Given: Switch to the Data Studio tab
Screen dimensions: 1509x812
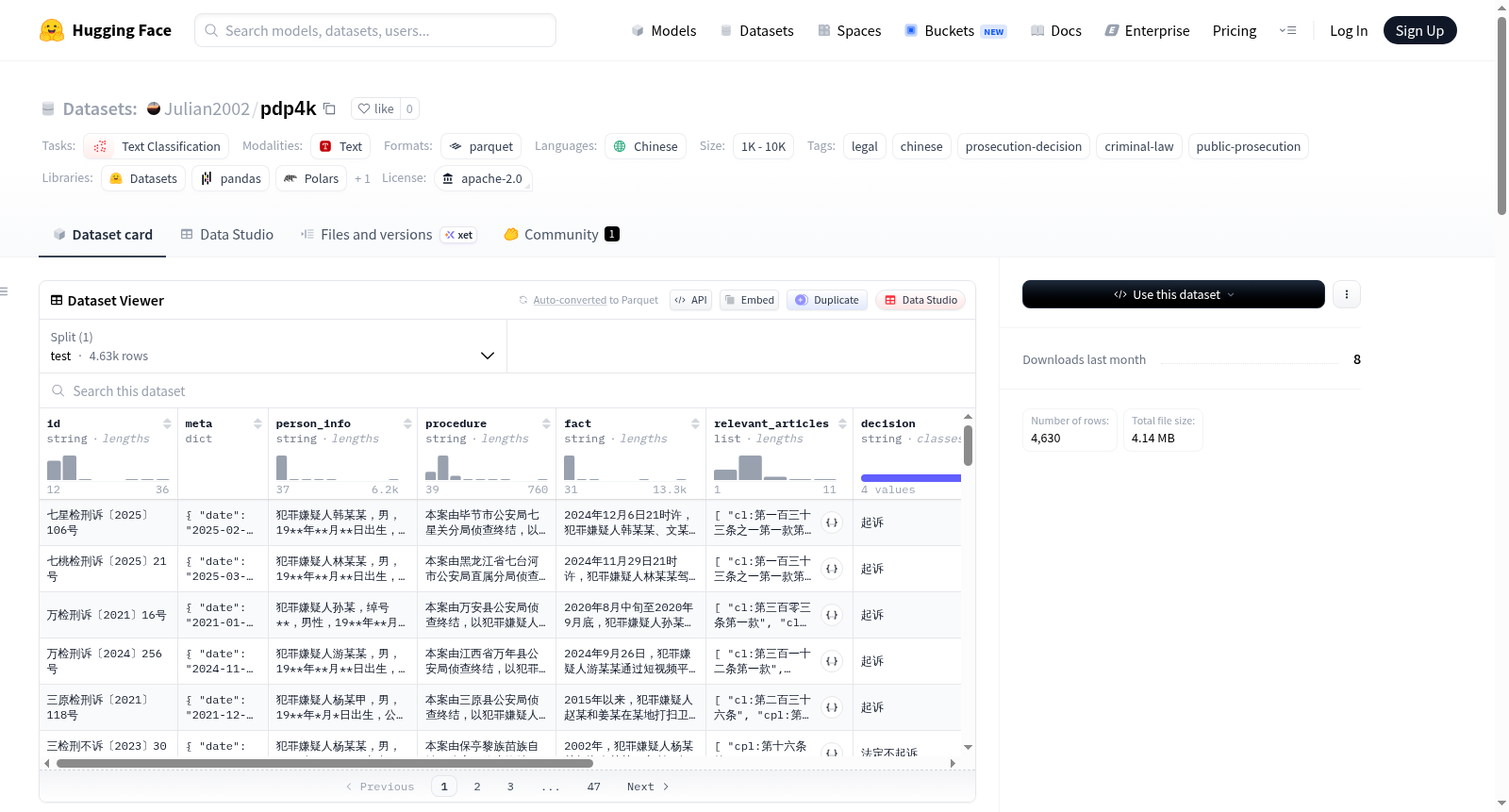Looking at the screenshot, I should coord(227,234).
